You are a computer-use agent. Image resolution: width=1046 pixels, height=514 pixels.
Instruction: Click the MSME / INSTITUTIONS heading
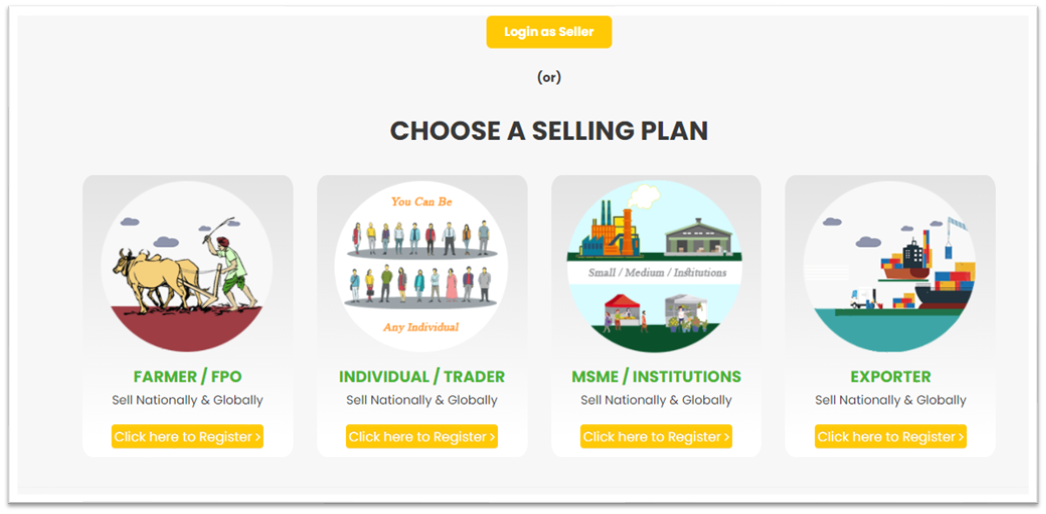click(656, 377)
